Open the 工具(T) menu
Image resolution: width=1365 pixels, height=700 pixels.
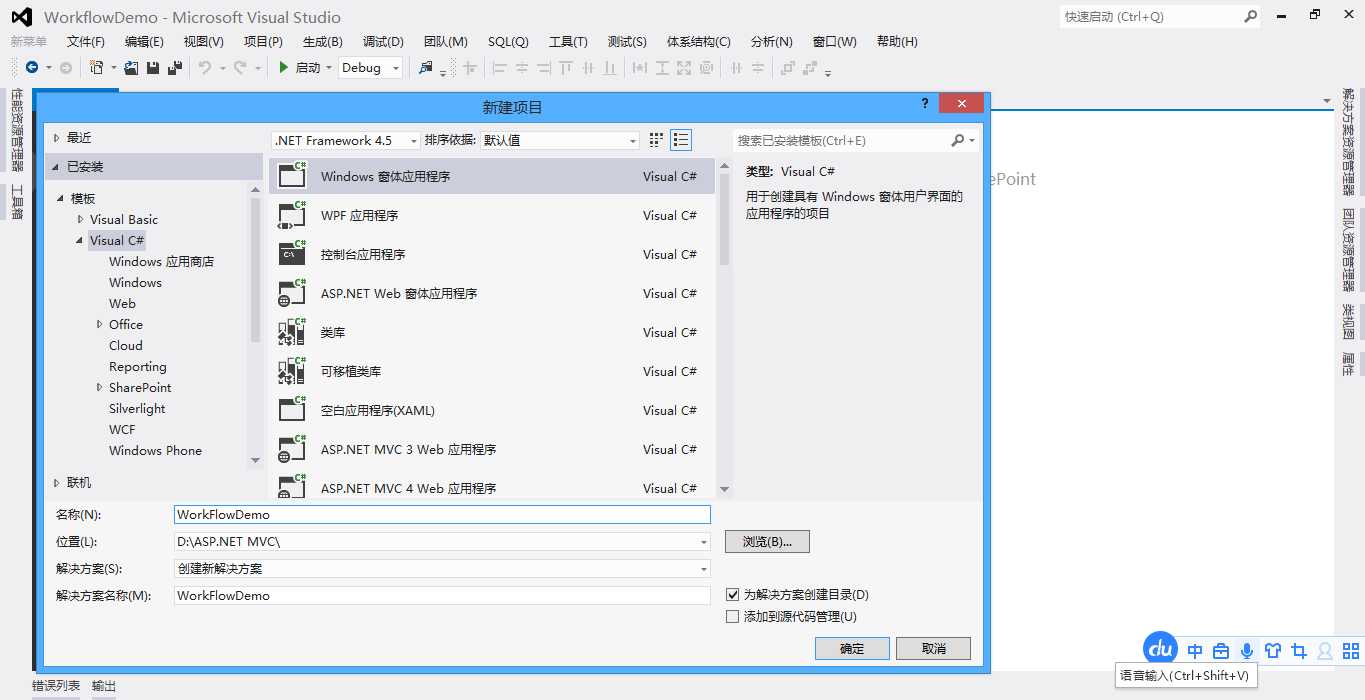pyautogui.click(x=568, y=41)
